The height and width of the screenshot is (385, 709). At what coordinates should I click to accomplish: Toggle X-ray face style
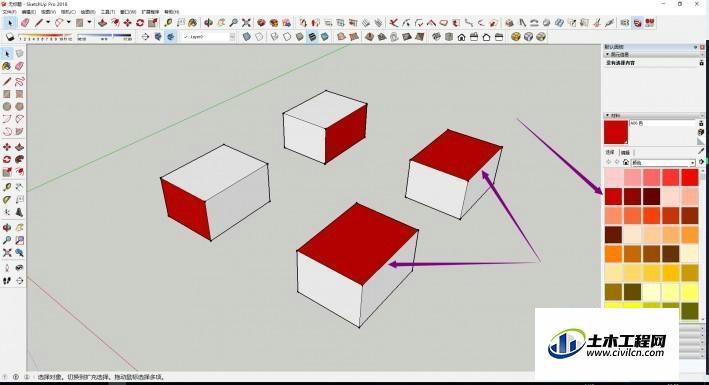point(246,37)
